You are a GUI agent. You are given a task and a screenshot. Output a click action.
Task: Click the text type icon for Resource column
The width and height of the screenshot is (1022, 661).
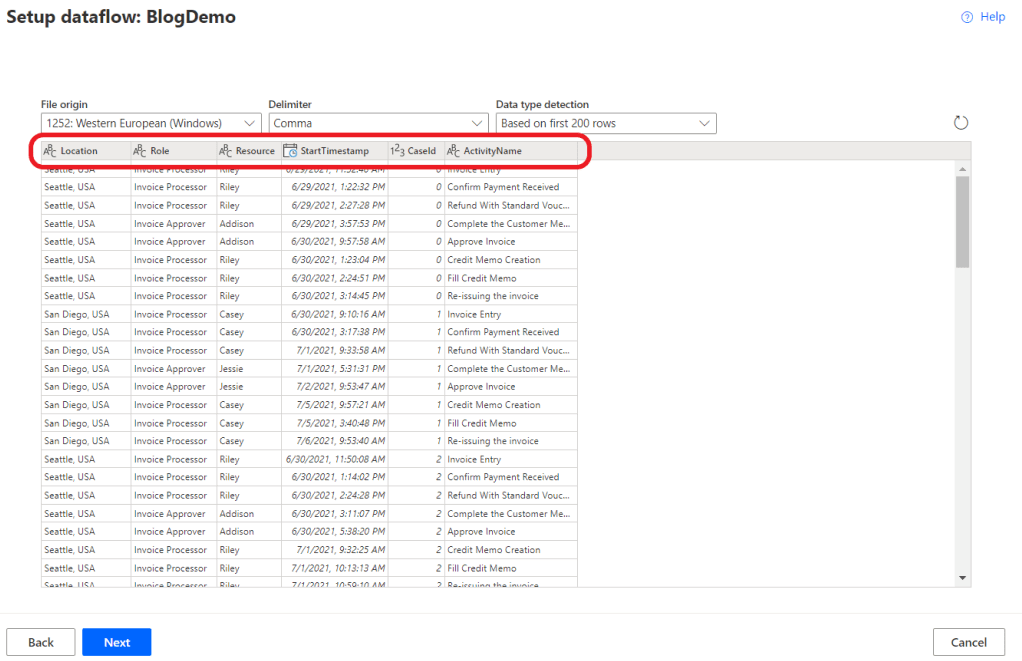(x=226, y=151)
